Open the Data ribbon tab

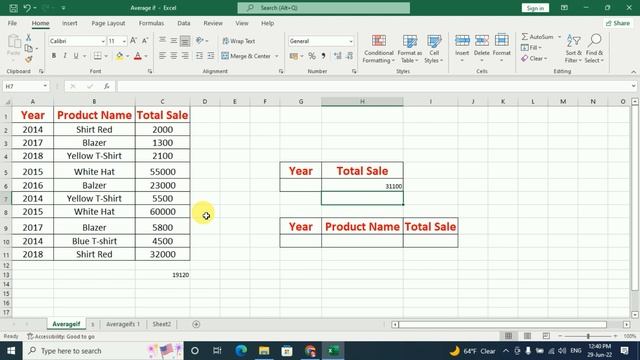(184, 23)
